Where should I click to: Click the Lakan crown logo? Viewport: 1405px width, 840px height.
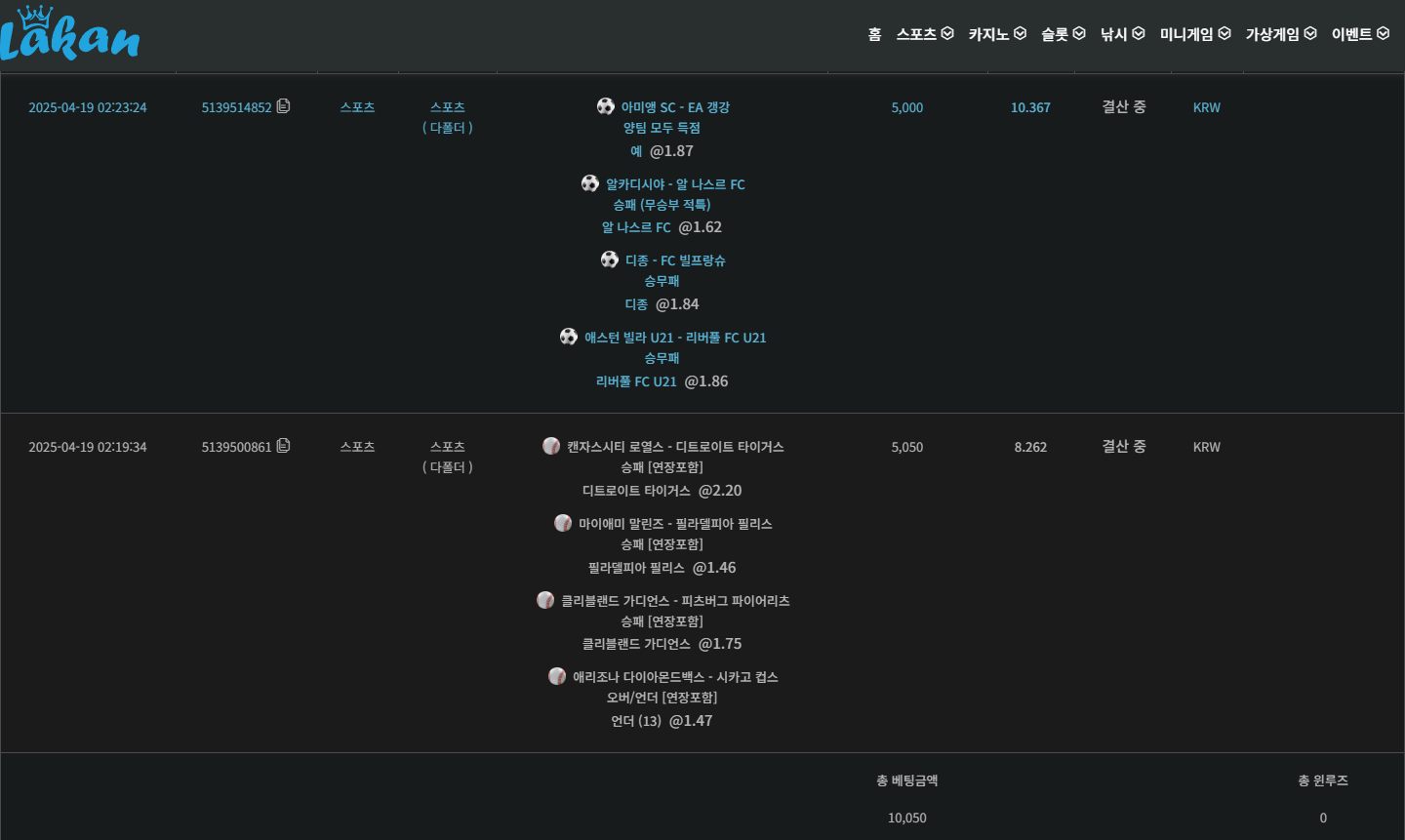coord(68,34)
